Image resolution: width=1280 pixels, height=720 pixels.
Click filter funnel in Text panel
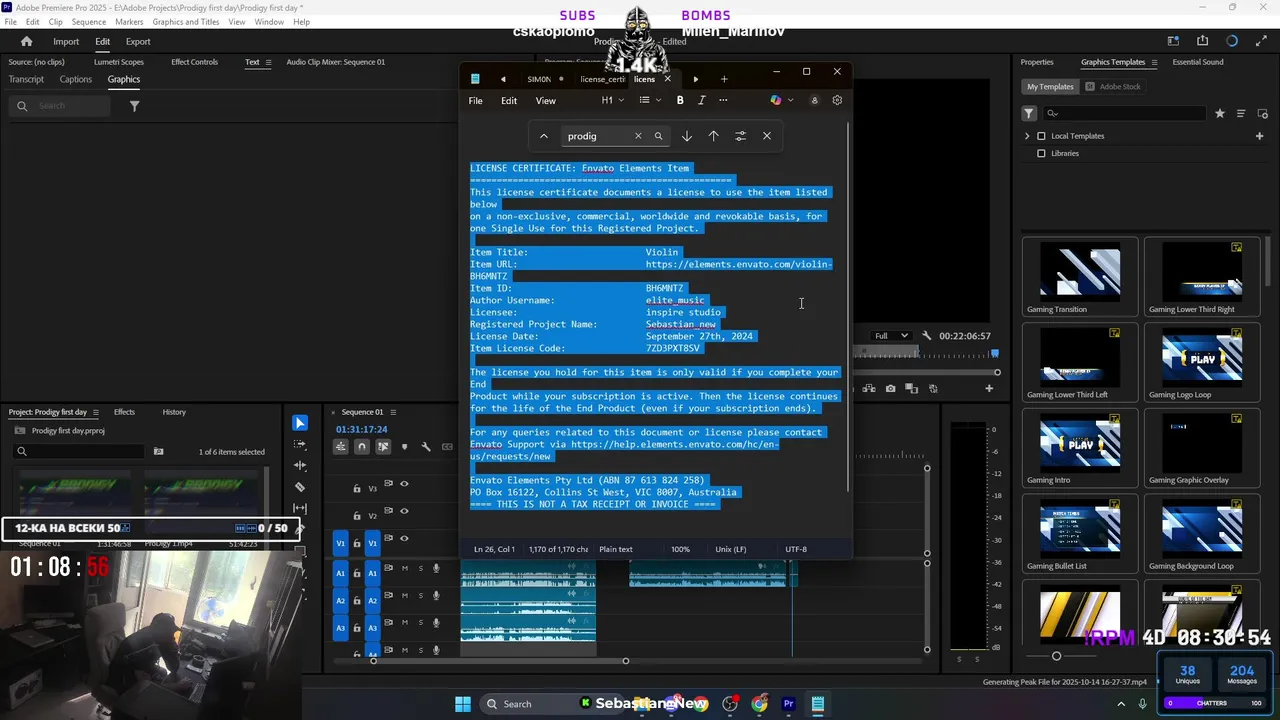134,106
